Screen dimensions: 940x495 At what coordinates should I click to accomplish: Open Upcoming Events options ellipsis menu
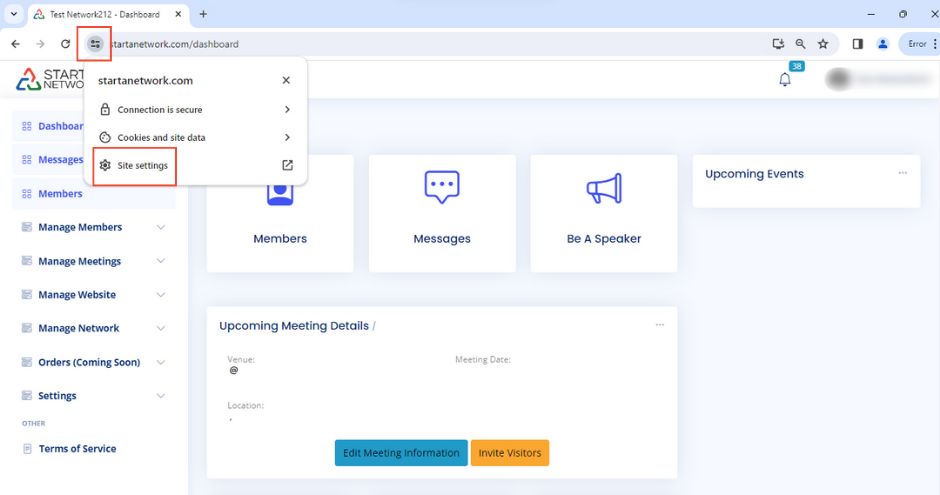[x=902, y=173]
